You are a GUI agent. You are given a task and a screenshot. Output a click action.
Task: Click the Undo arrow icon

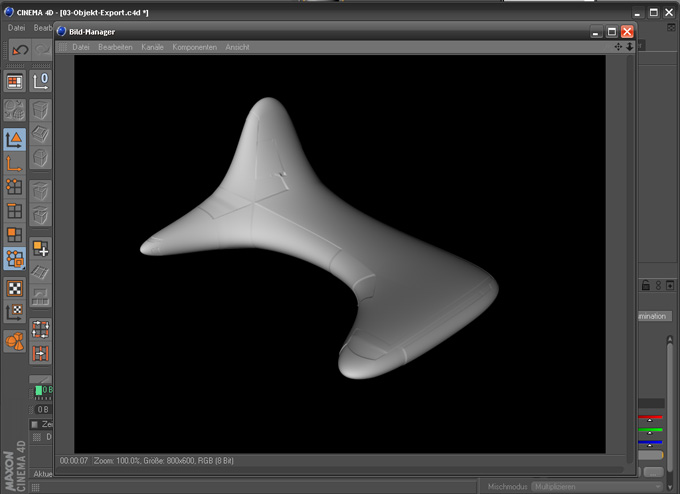19,49
